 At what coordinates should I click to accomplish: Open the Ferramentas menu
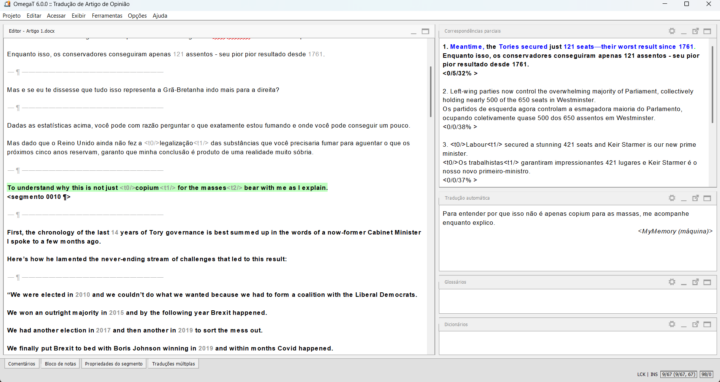click(107, 16)
